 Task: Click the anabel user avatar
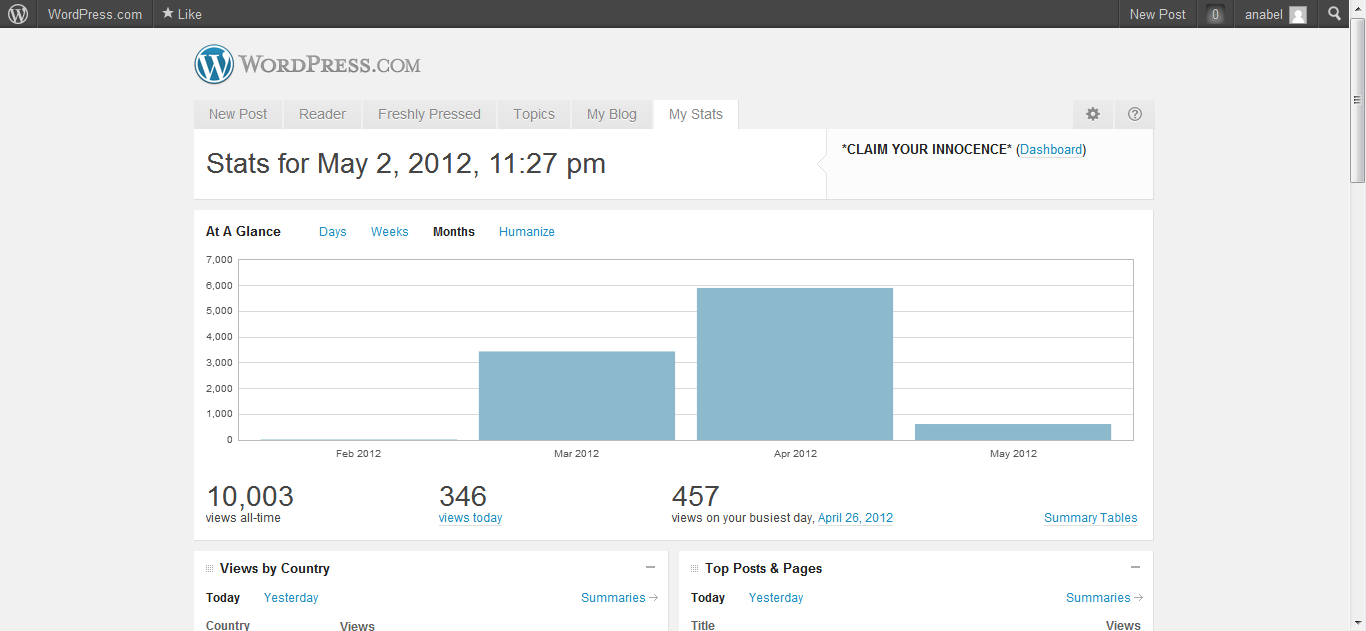tap(1297, 15)
